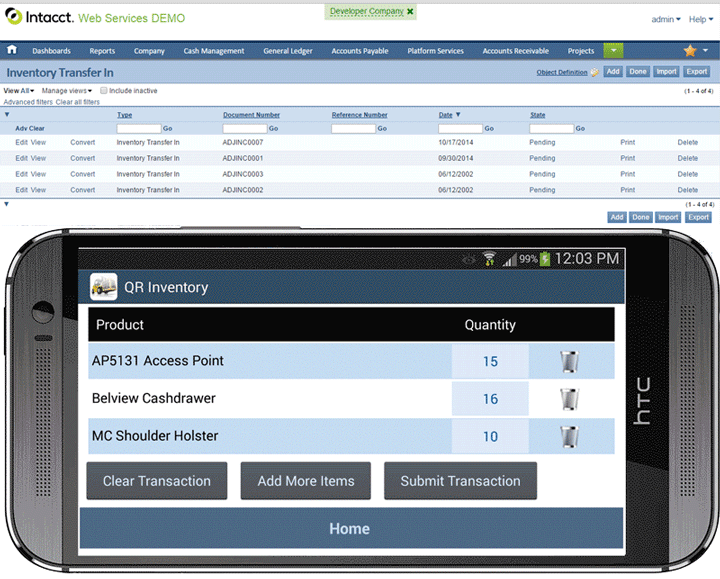Tap Add More Items button
Screen dimensions: 720x579
tap(306, 481)
